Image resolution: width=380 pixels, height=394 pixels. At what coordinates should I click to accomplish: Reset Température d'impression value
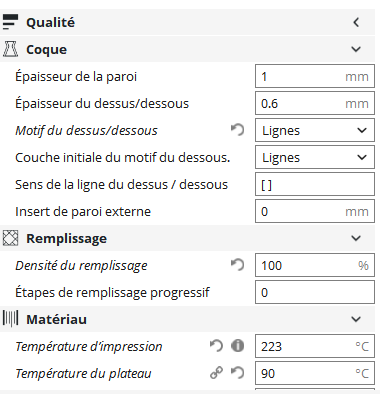tap(216, 346)
